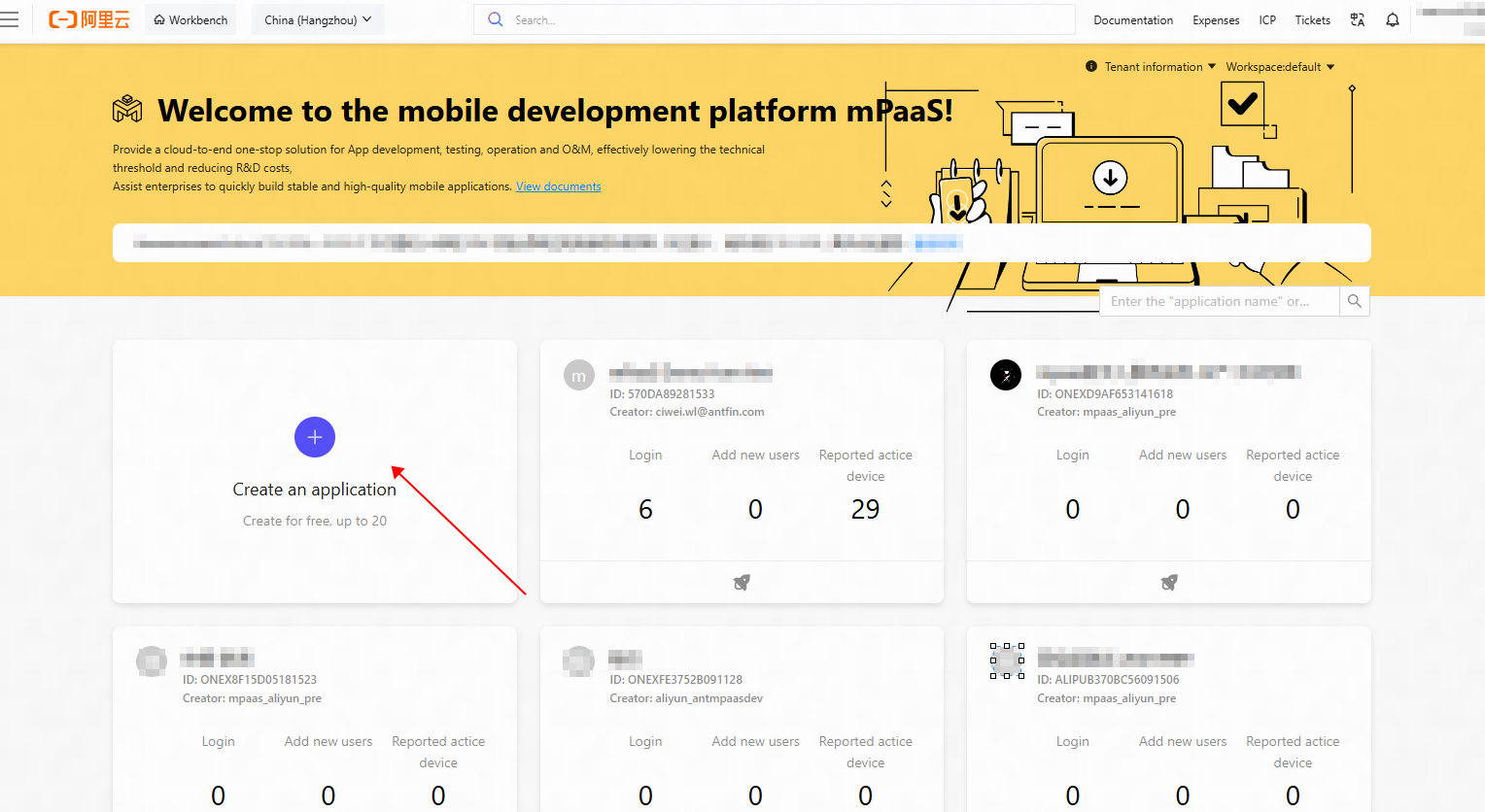
Task: Open the Workbench home button
Action: coord(190,19)
